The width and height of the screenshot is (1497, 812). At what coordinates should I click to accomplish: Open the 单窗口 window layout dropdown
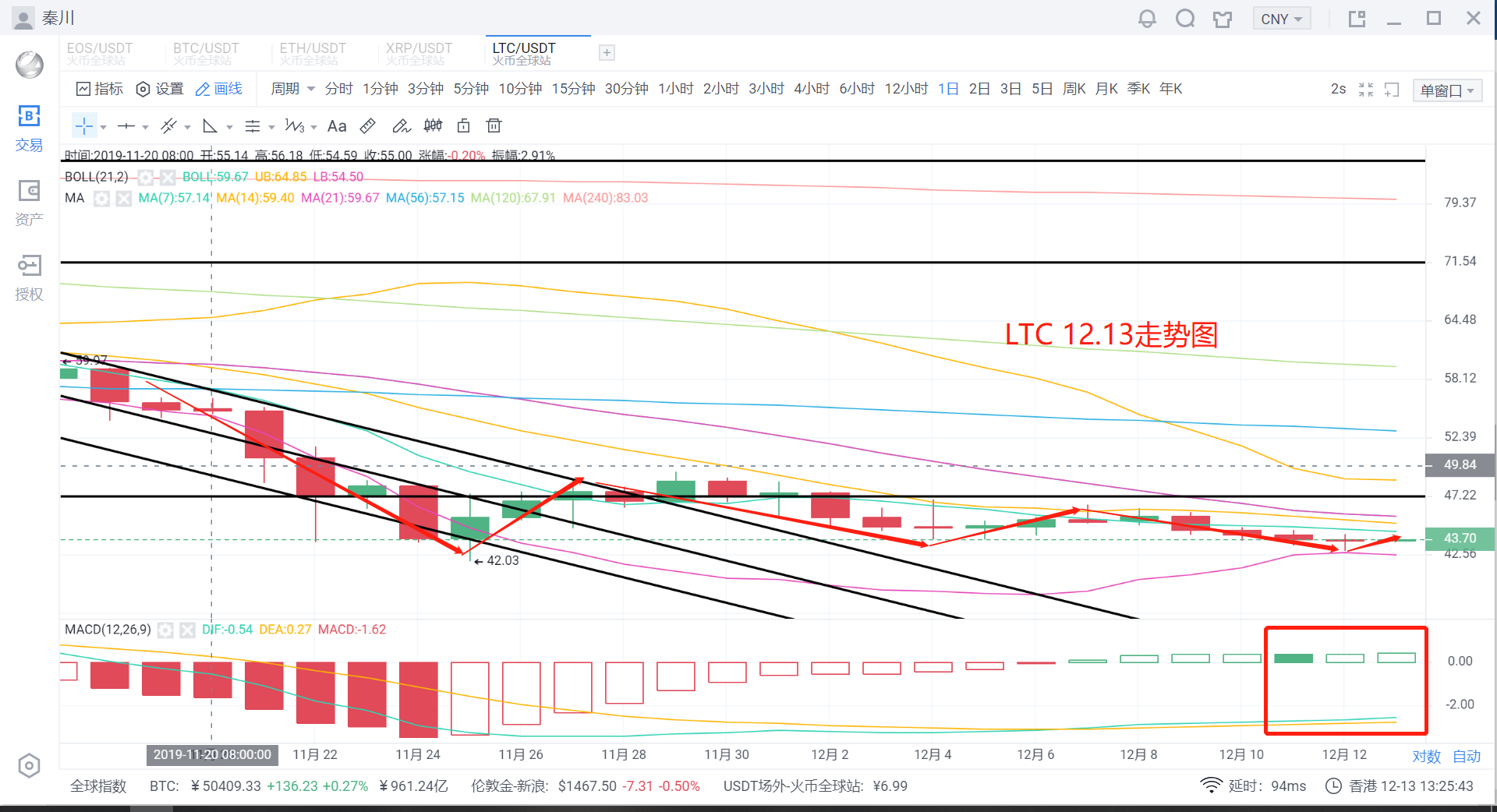pyautogui.click(x=1447, y=90)
